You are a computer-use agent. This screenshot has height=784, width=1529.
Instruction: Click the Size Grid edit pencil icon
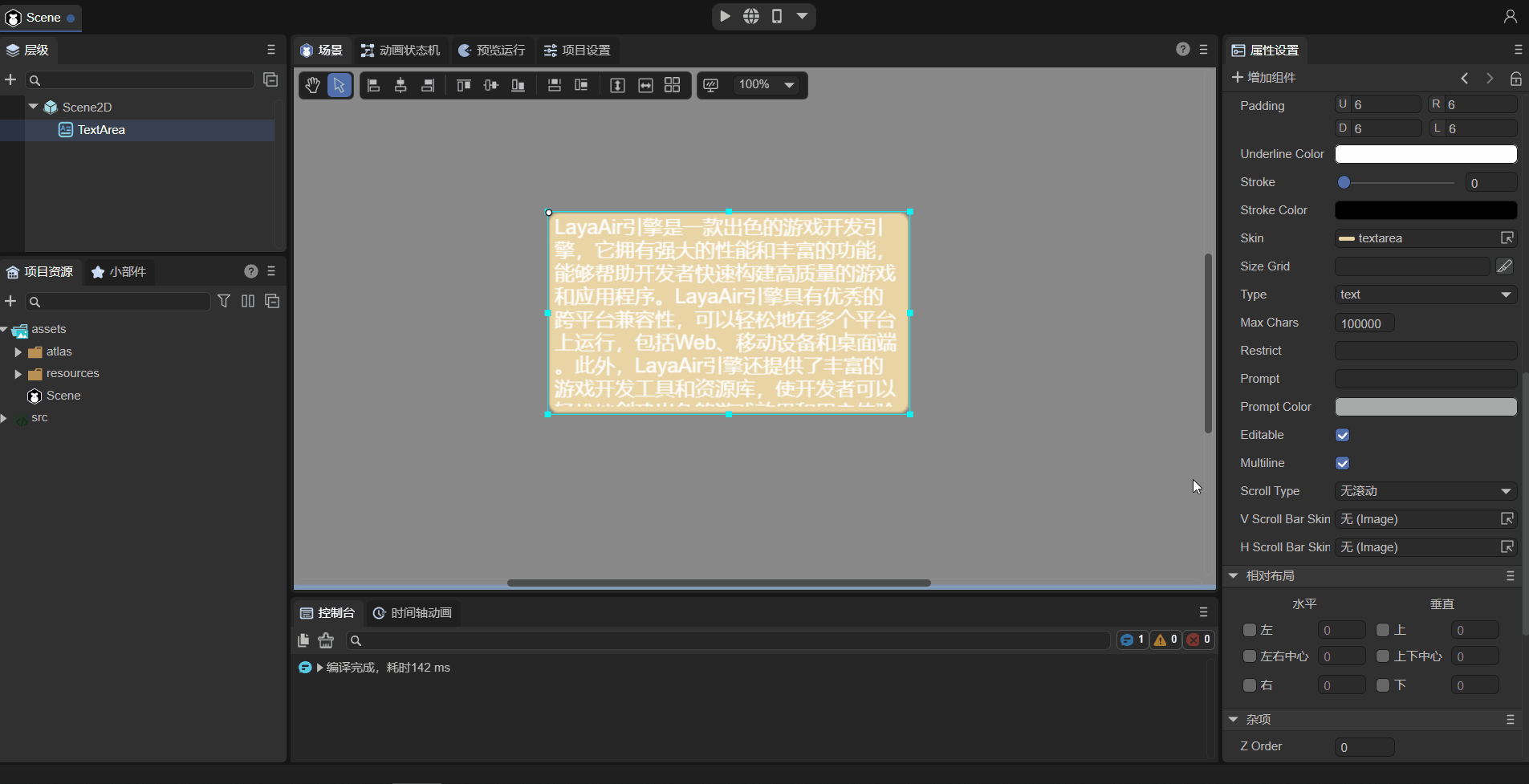point(1504,266)
